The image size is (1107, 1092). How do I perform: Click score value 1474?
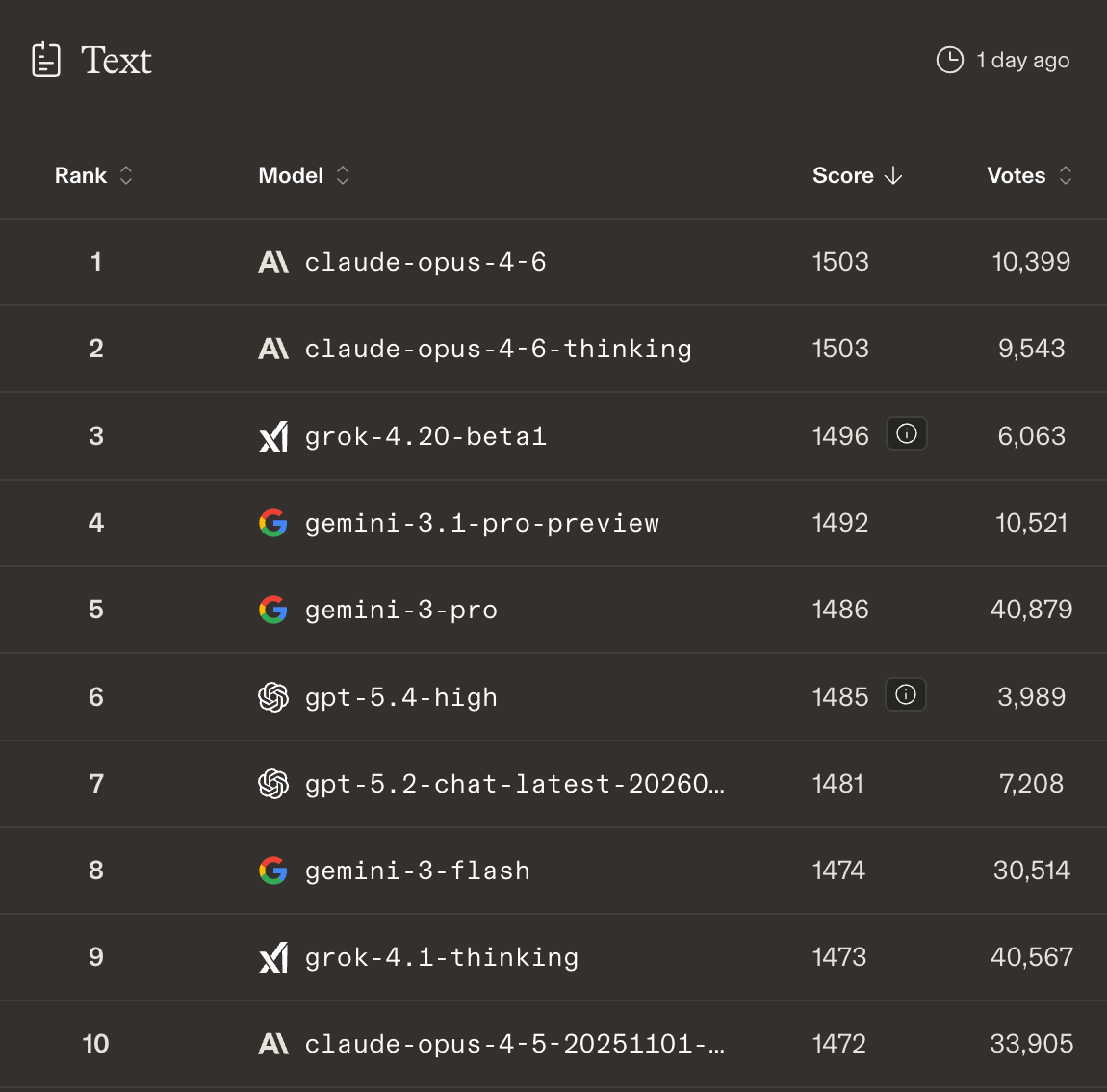pos(838,871)
